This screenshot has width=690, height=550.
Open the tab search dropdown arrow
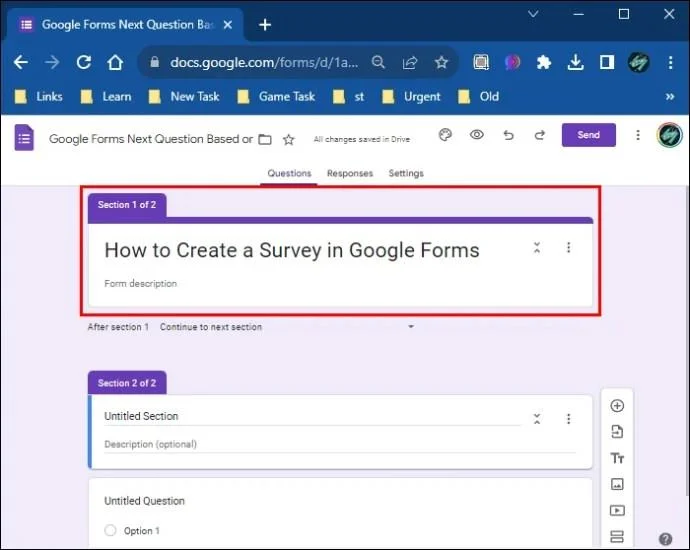click(533, 14)
